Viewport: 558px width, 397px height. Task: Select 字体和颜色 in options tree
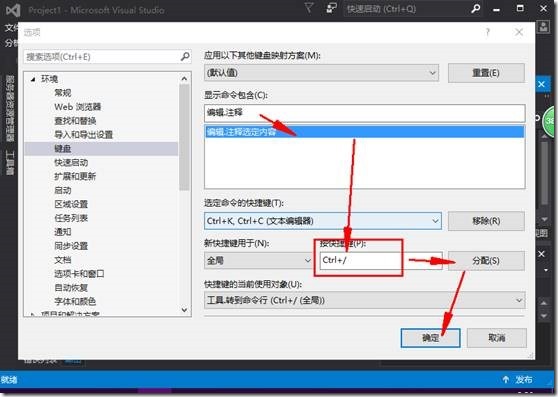pos(75,301)
